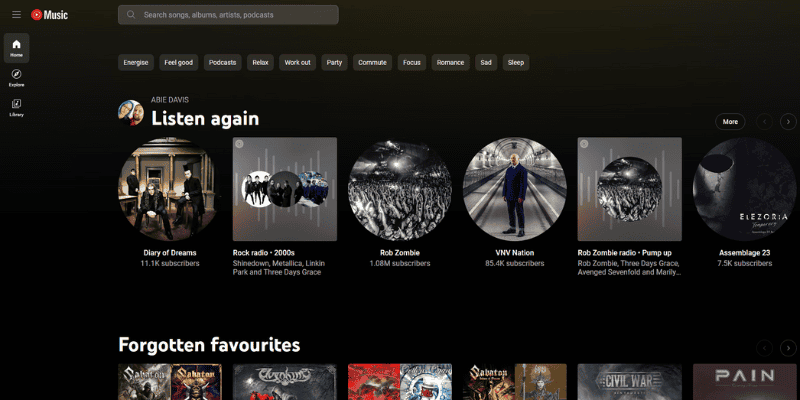
Task: Select the Work out mood chip
Action: click(297, 63)
